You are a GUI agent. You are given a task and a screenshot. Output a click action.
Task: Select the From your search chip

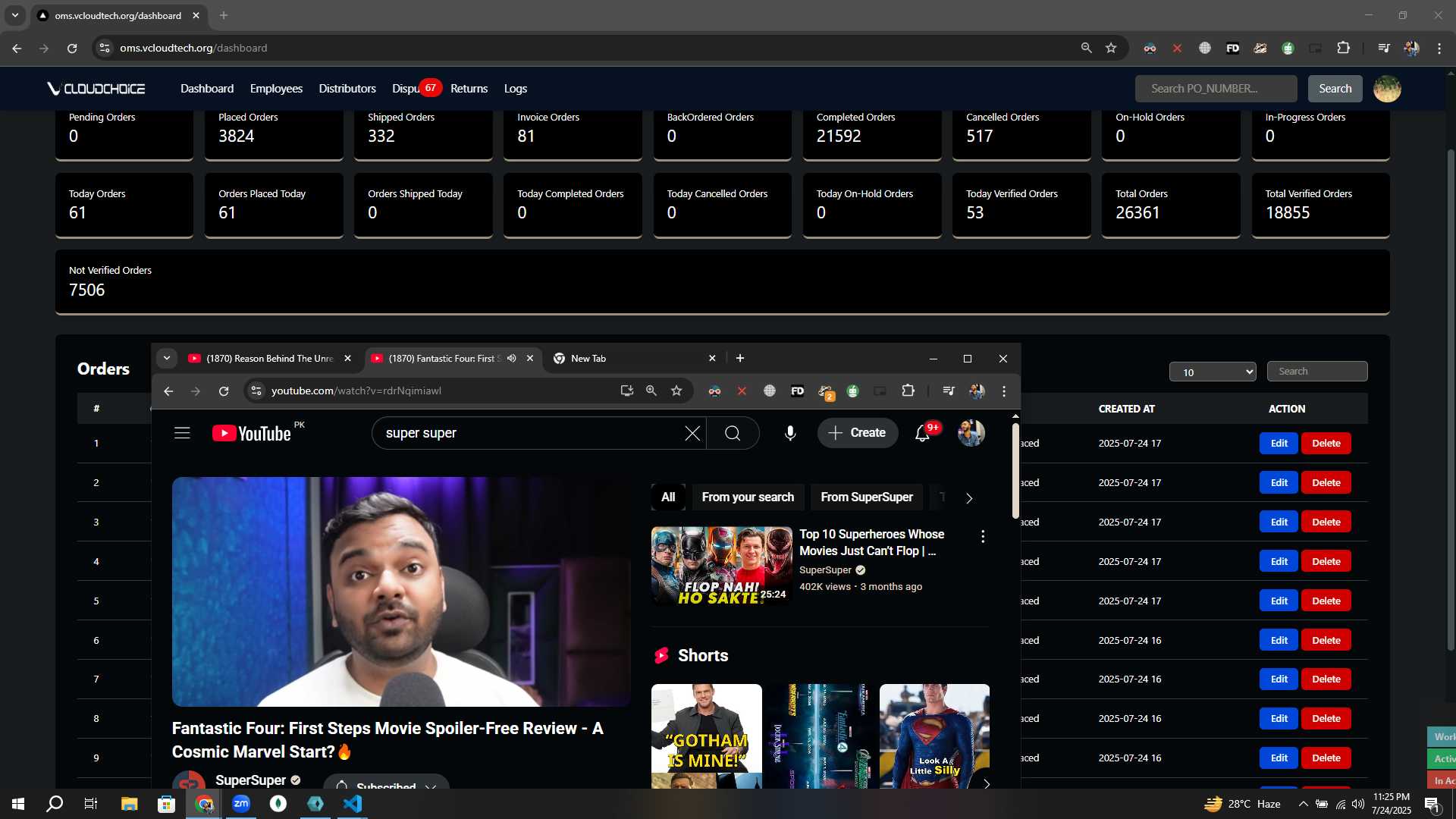tap(748, 497)
